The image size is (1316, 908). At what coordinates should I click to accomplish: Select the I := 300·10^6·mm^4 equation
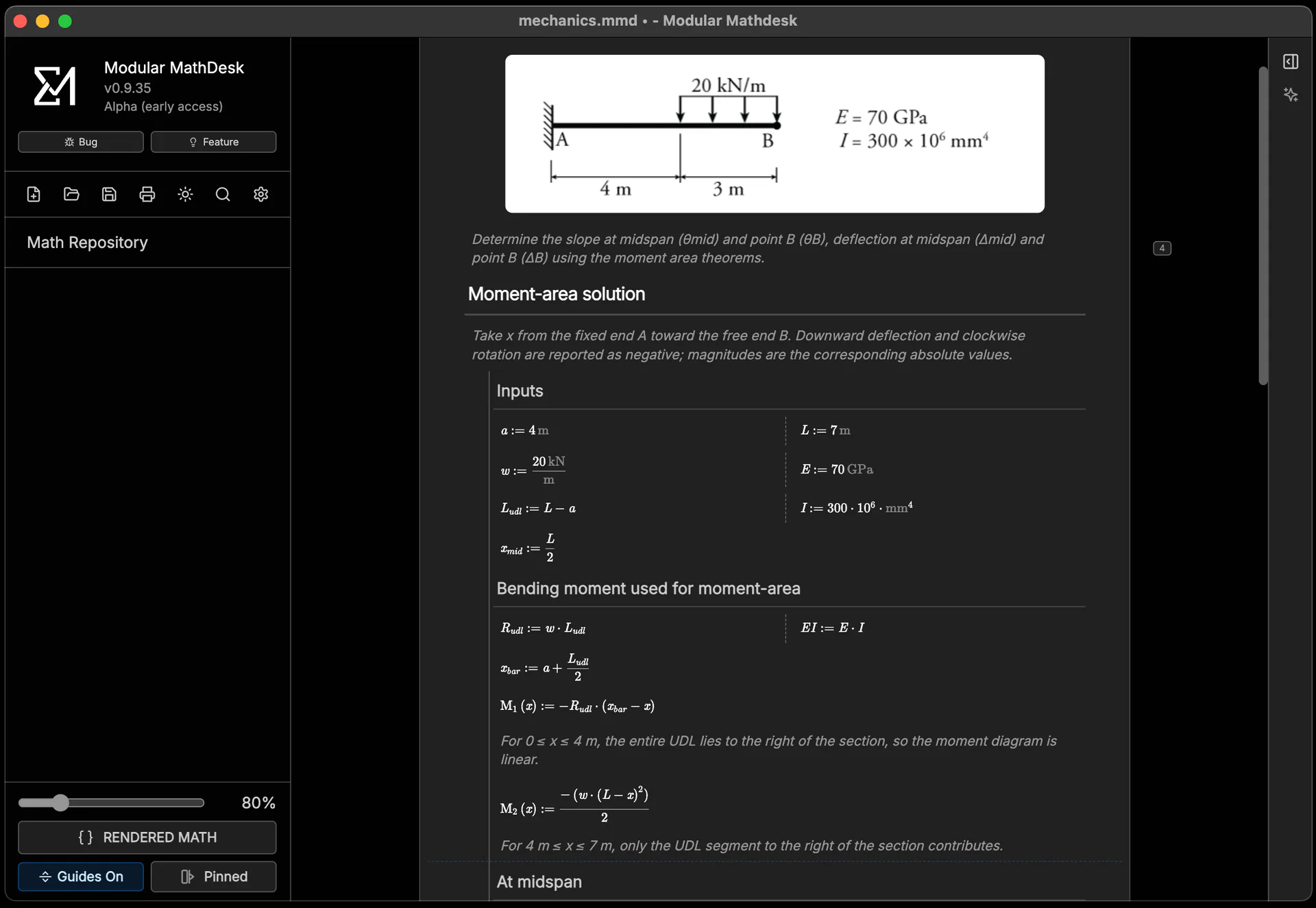pyautogui.click(x=857, y=508)
